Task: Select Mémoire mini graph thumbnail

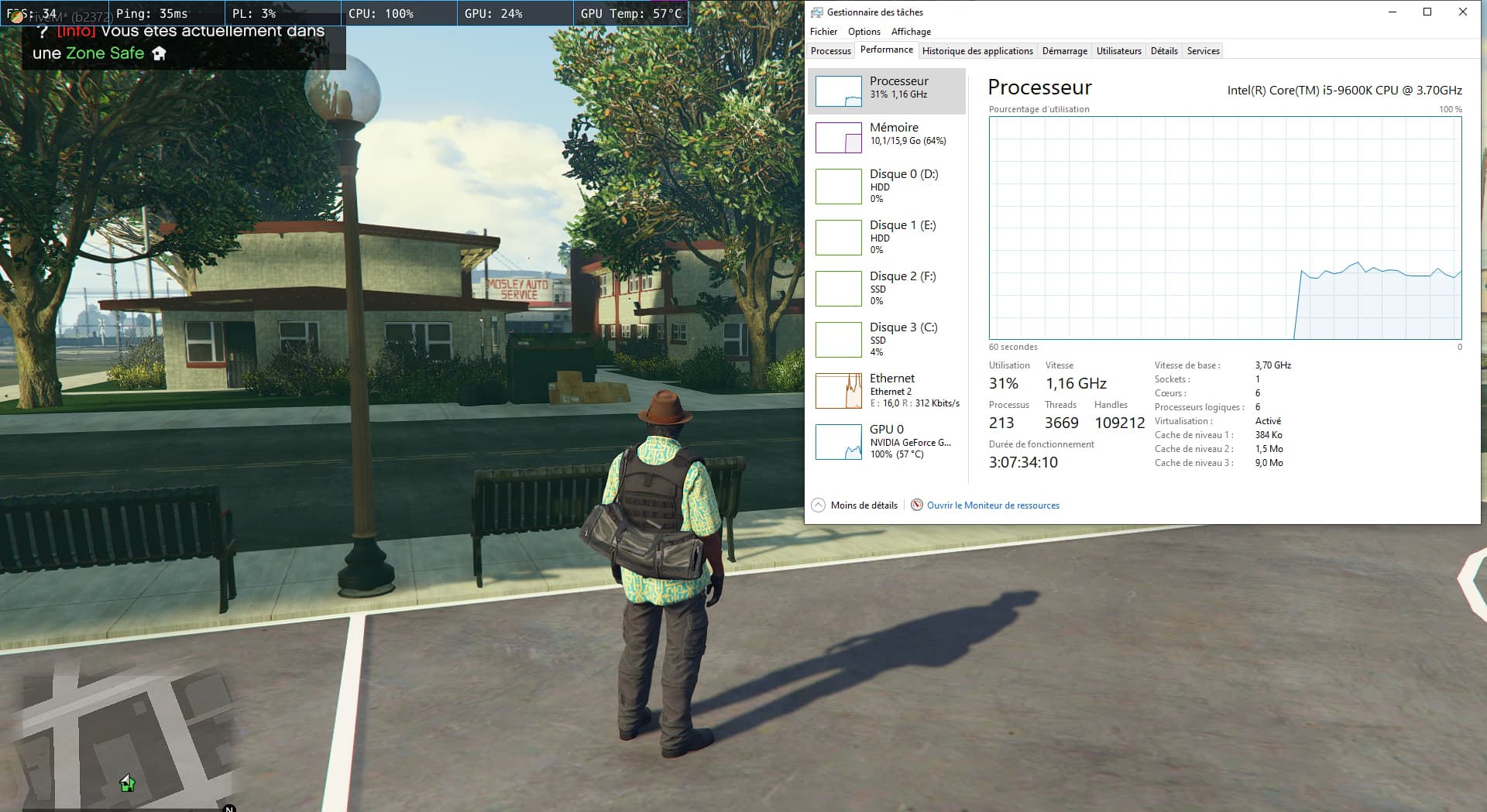Action: (x=839, y=138)
